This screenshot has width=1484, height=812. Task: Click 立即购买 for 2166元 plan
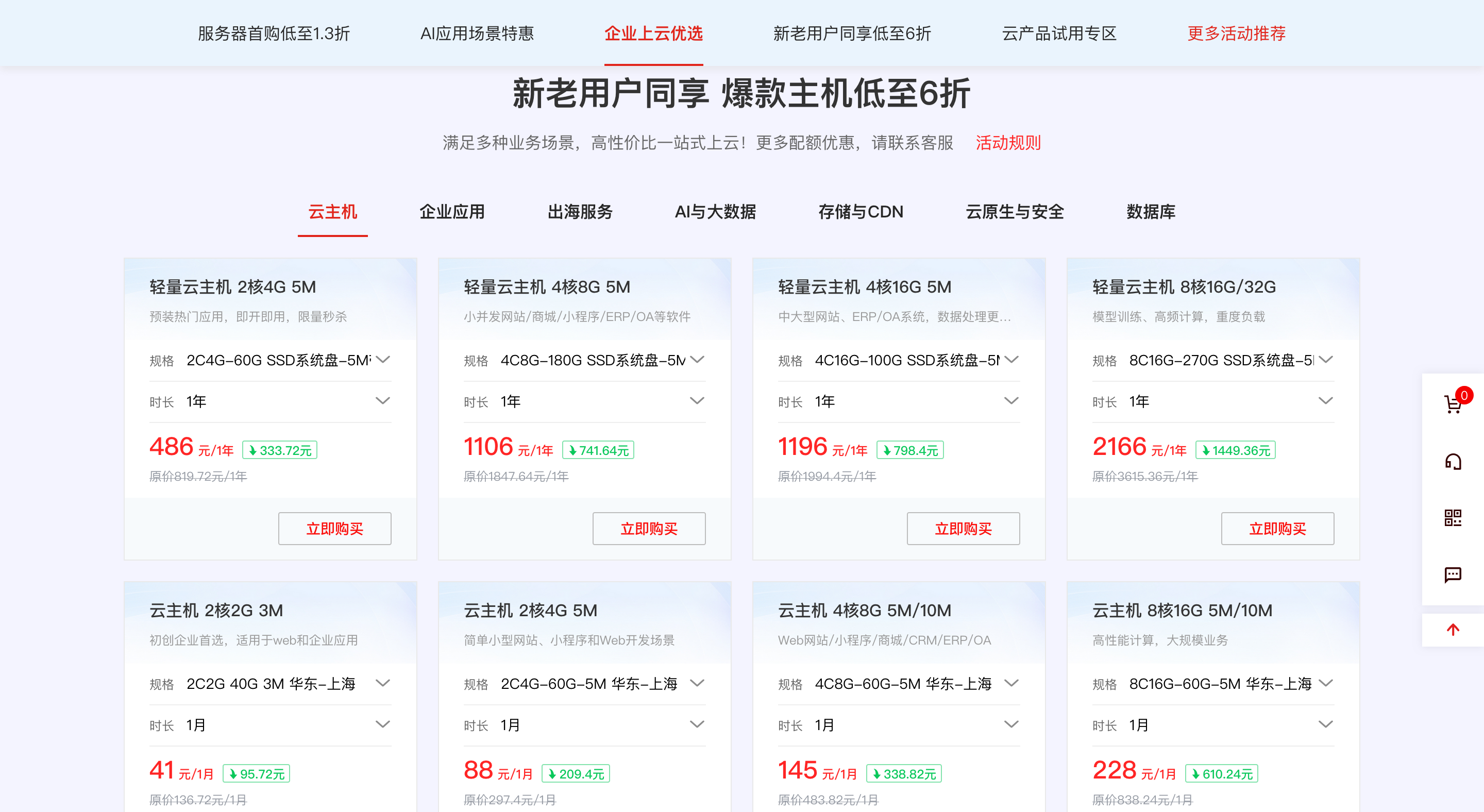[1277, 528]
